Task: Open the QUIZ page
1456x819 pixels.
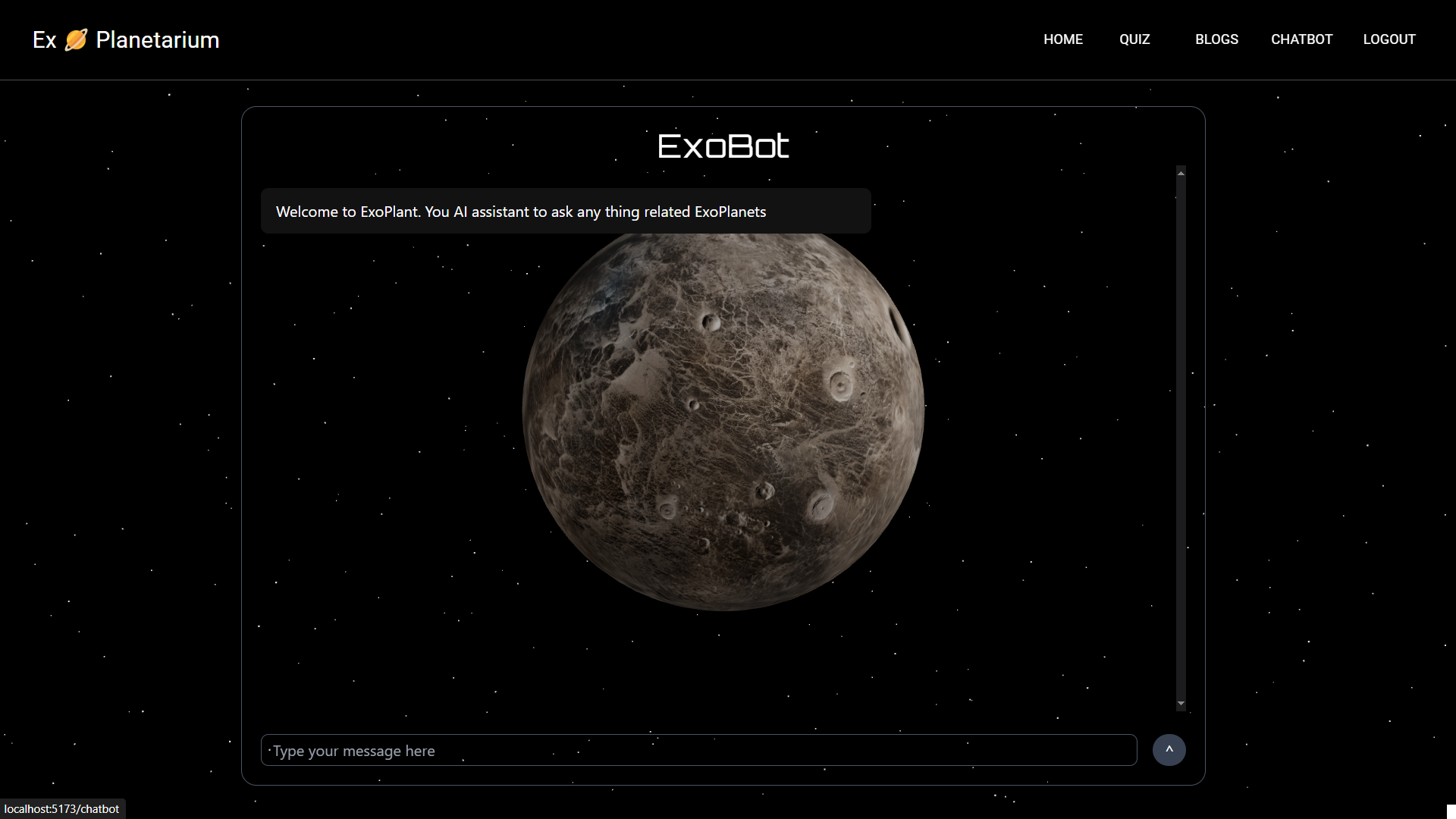Action: tap(1134, 39)
